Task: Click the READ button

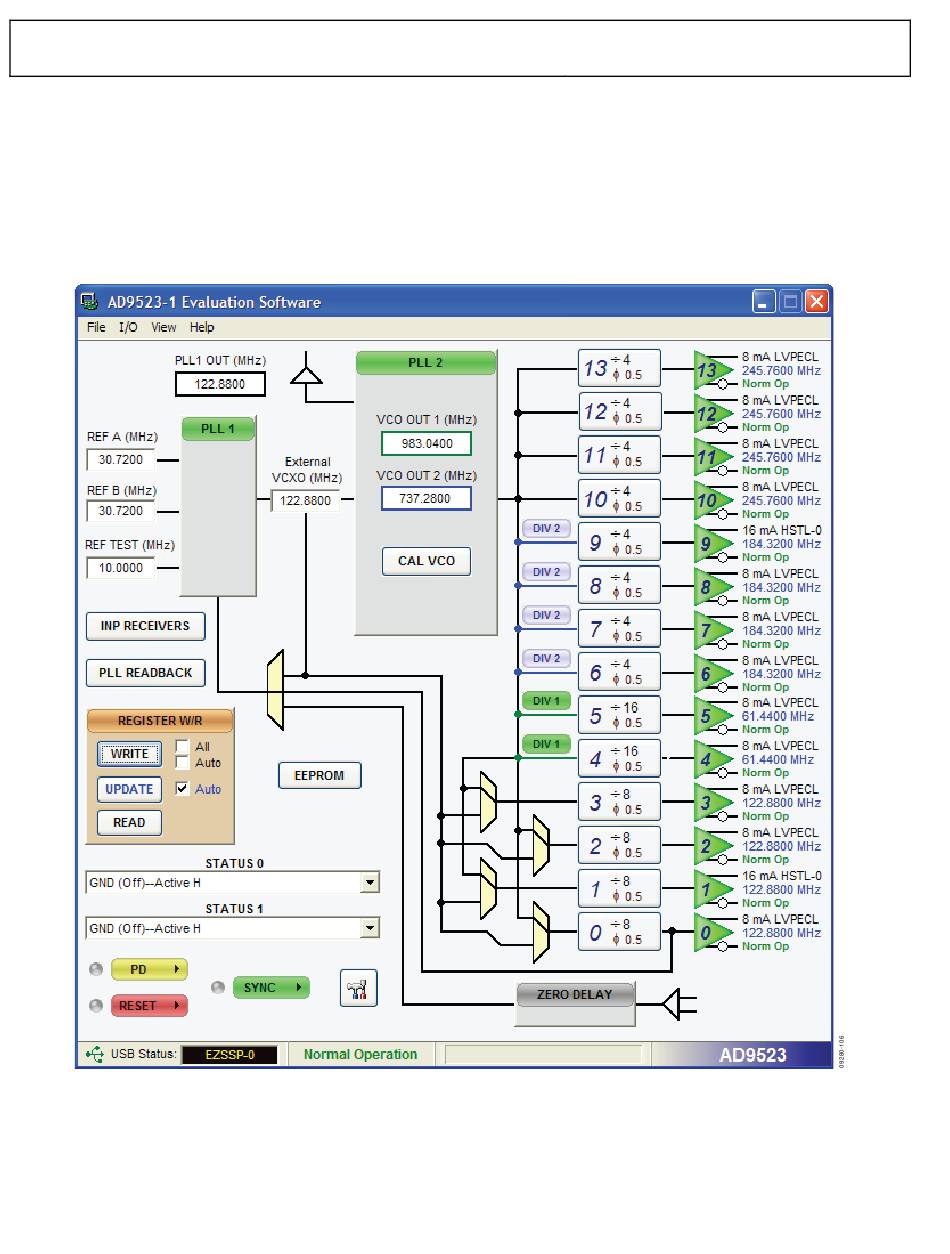Action: [x=129, y=823]
